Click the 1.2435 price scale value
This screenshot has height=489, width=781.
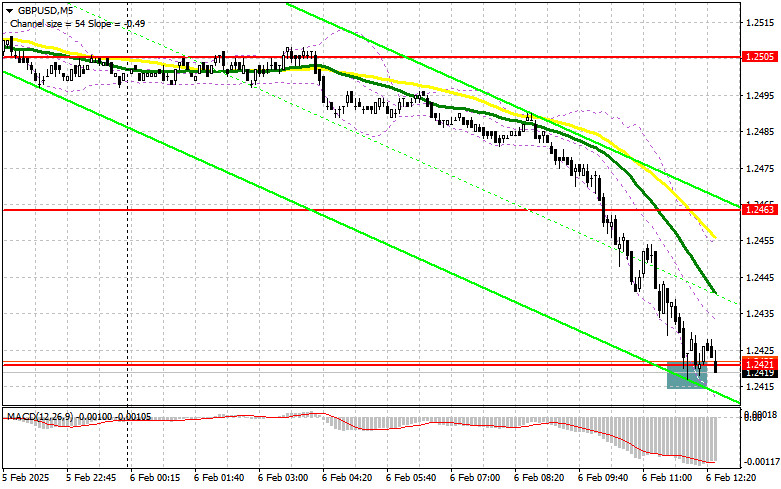click(x=760, y=314)
